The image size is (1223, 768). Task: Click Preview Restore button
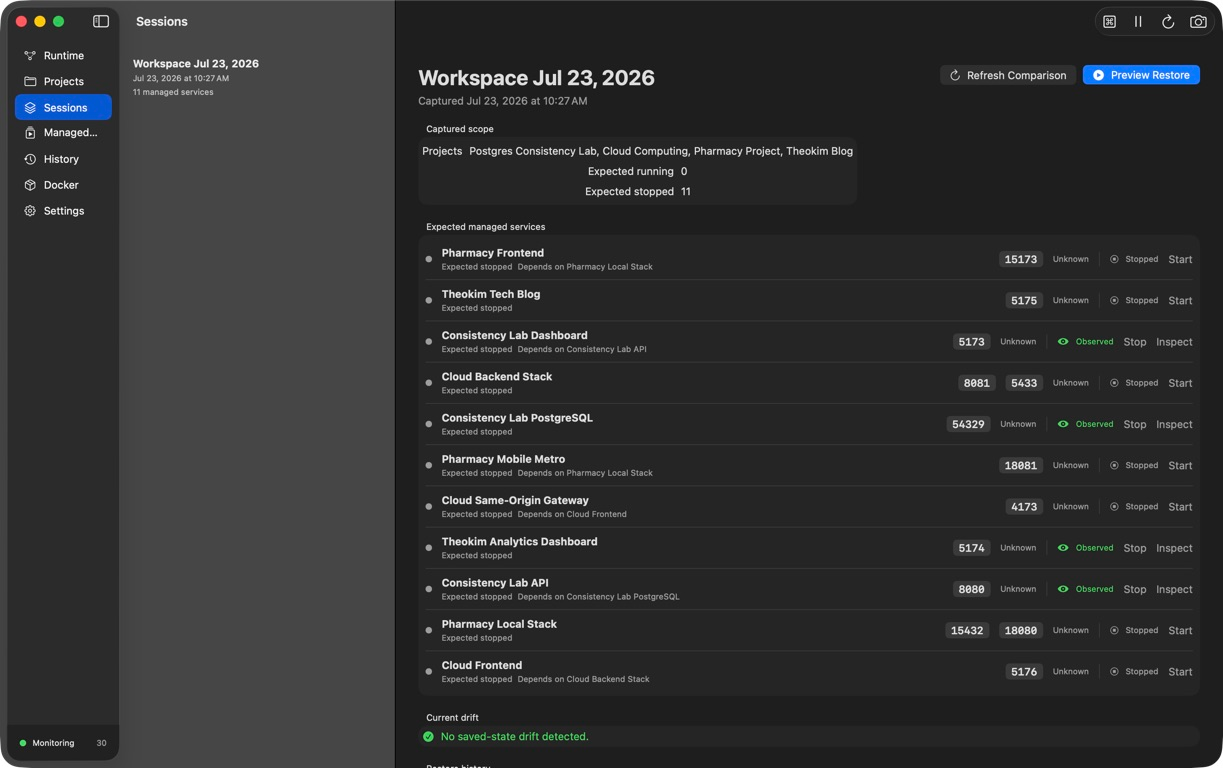coord(1141,75)
